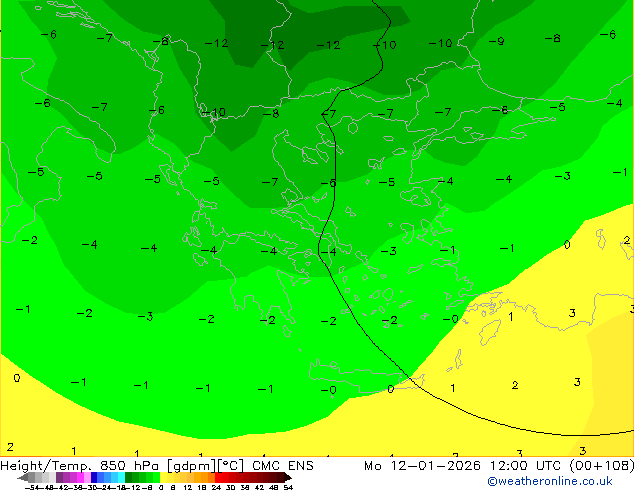Screen dimensions: 634x490
Task: Click the "54" legend scale maximum label
Action: point(288,487)
